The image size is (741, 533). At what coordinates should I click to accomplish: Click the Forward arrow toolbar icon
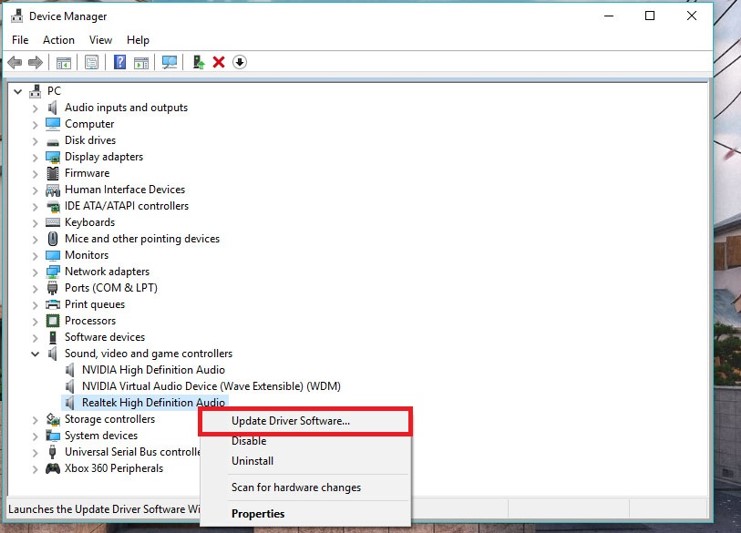[x=35, y=62]
